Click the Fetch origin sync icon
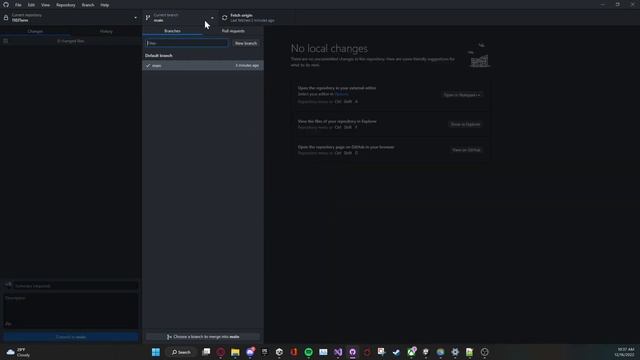640x360 pixels. coord(224,18)
